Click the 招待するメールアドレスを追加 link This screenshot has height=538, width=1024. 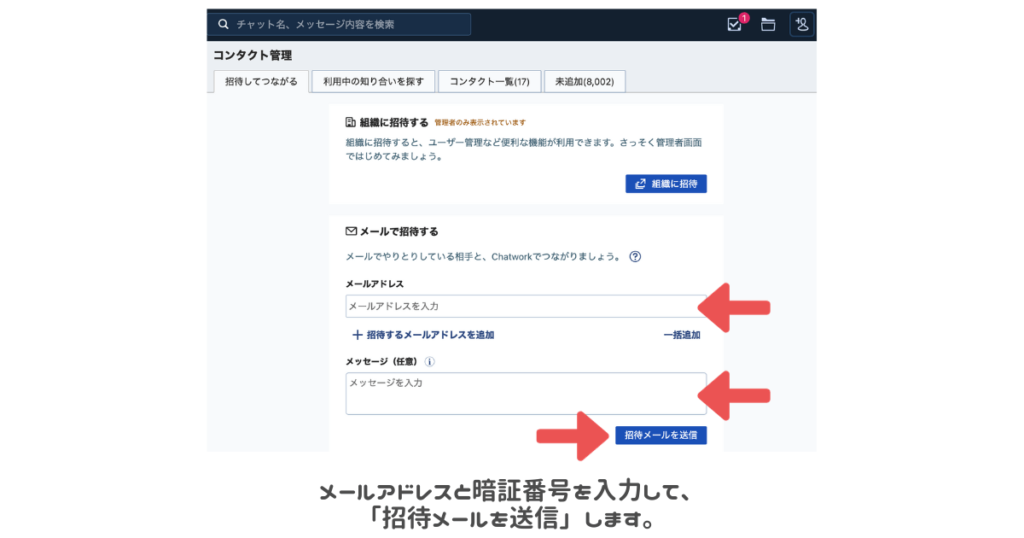click(422, 335)
